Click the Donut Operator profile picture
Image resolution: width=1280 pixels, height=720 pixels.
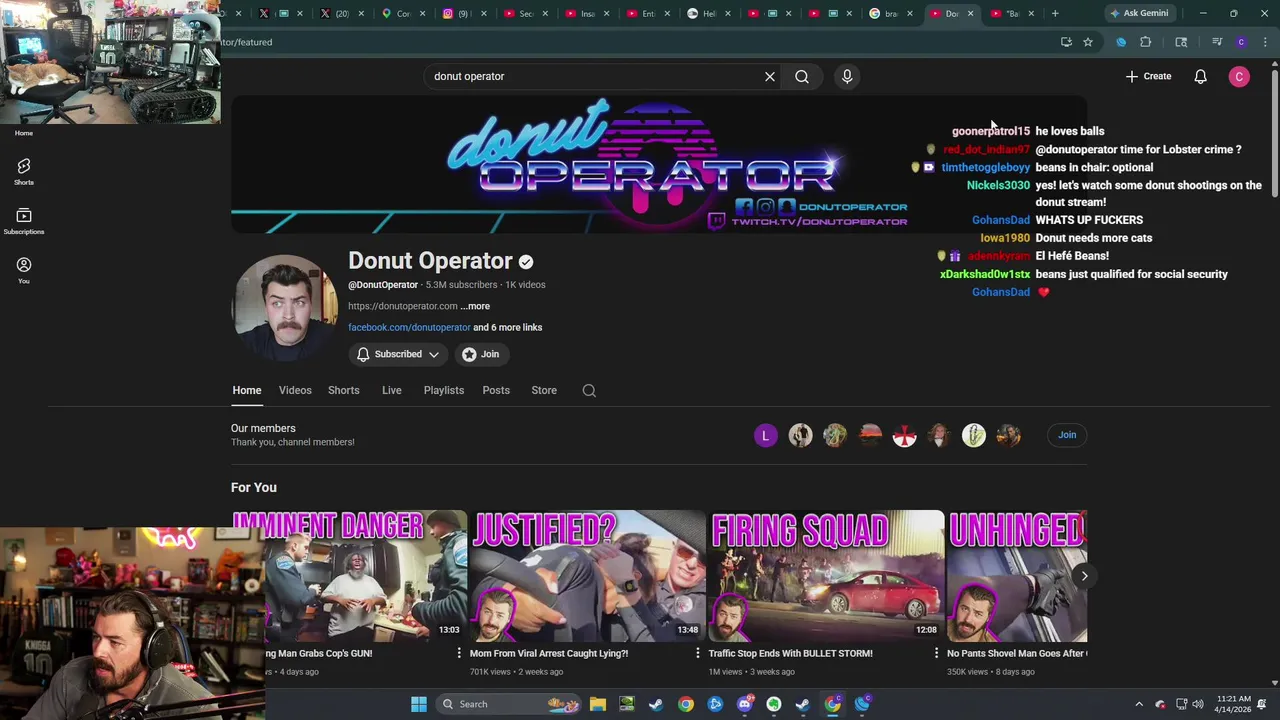point(285,307)
